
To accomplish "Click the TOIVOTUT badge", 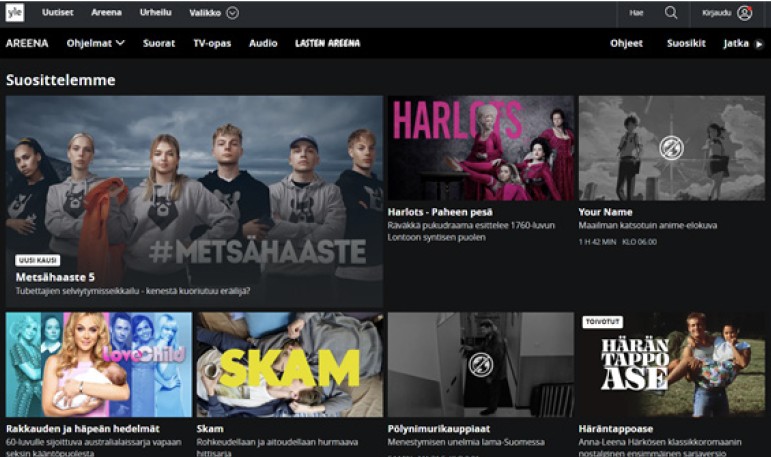I will click(x=602, y=322).
